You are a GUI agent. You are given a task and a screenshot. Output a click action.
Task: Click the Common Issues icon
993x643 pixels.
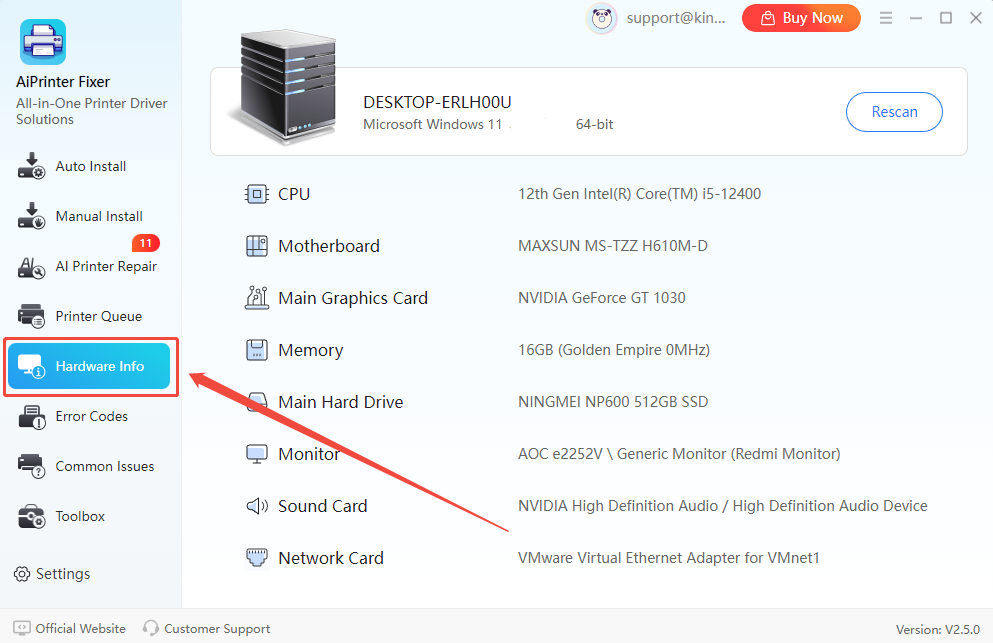(x=32, y=466)
